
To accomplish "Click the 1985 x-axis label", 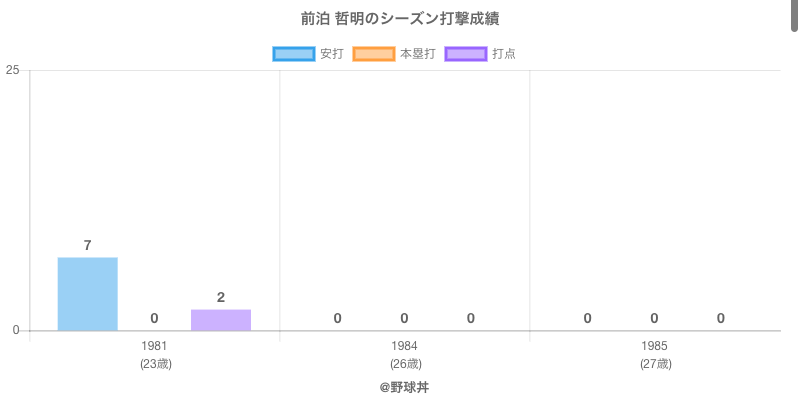I will (x=654, y=346).
